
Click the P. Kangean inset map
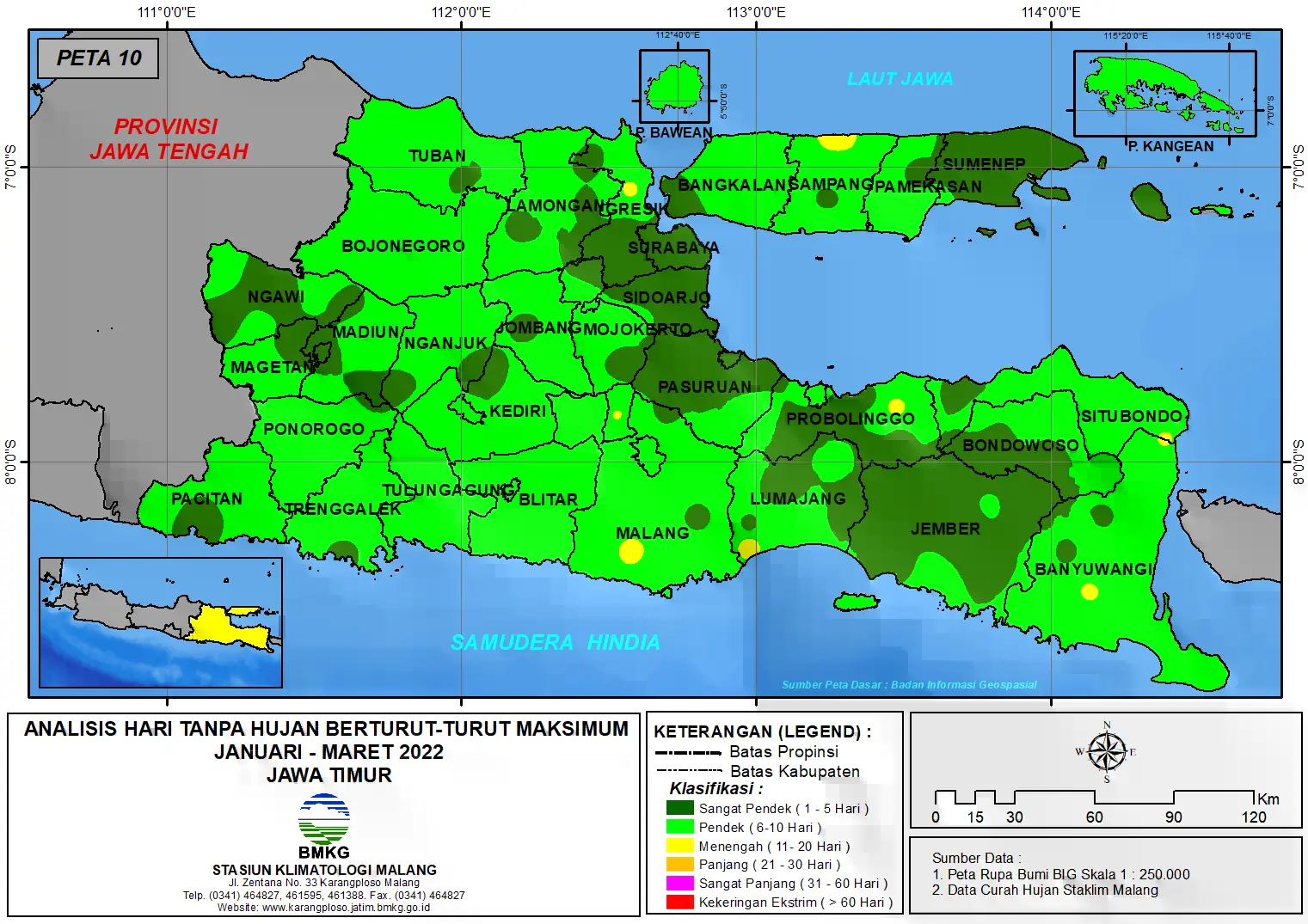(1165, 94)
